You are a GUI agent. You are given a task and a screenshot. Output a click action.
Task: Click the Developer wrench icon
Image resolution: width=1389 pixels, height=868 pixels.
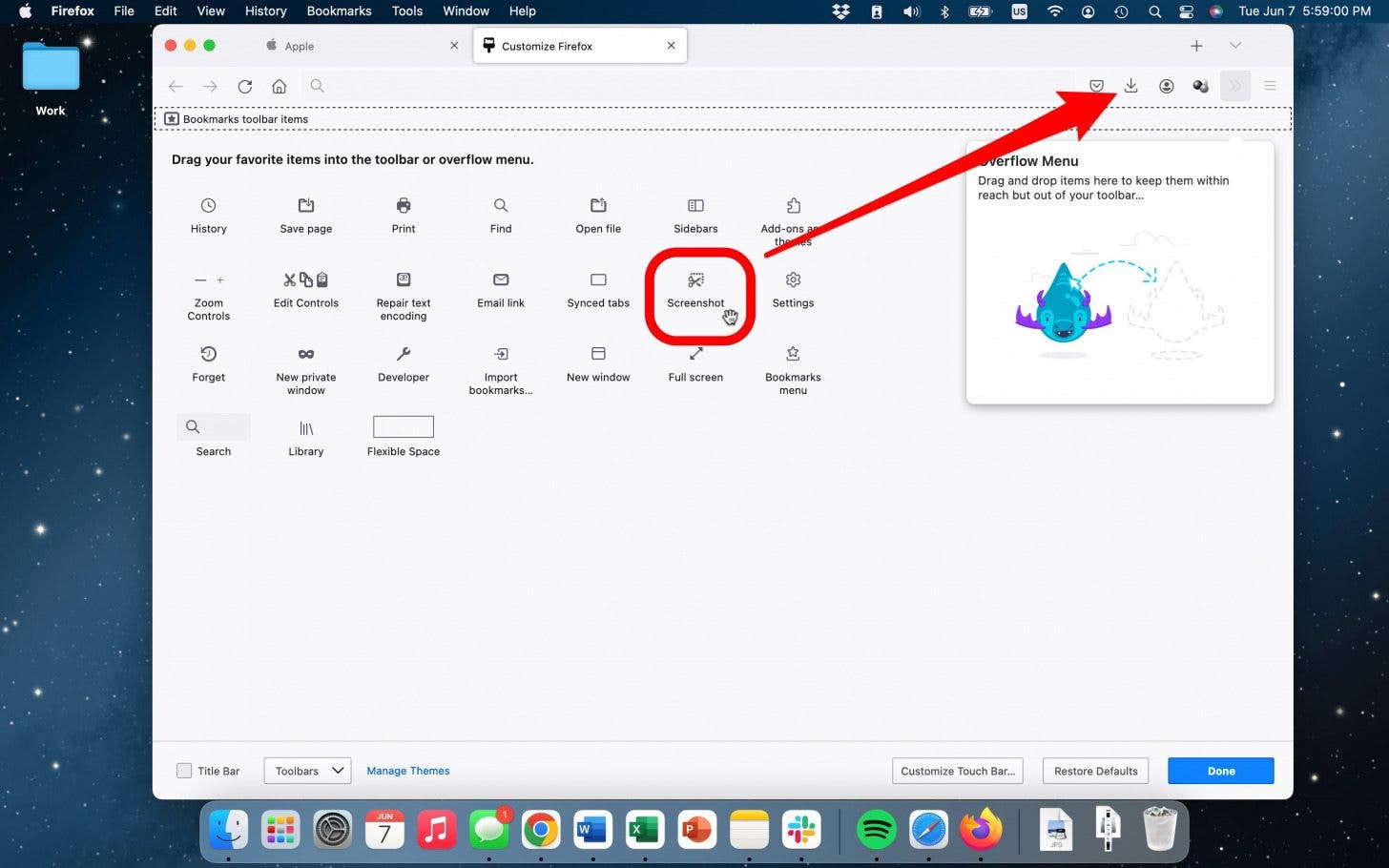coord(404,354)
